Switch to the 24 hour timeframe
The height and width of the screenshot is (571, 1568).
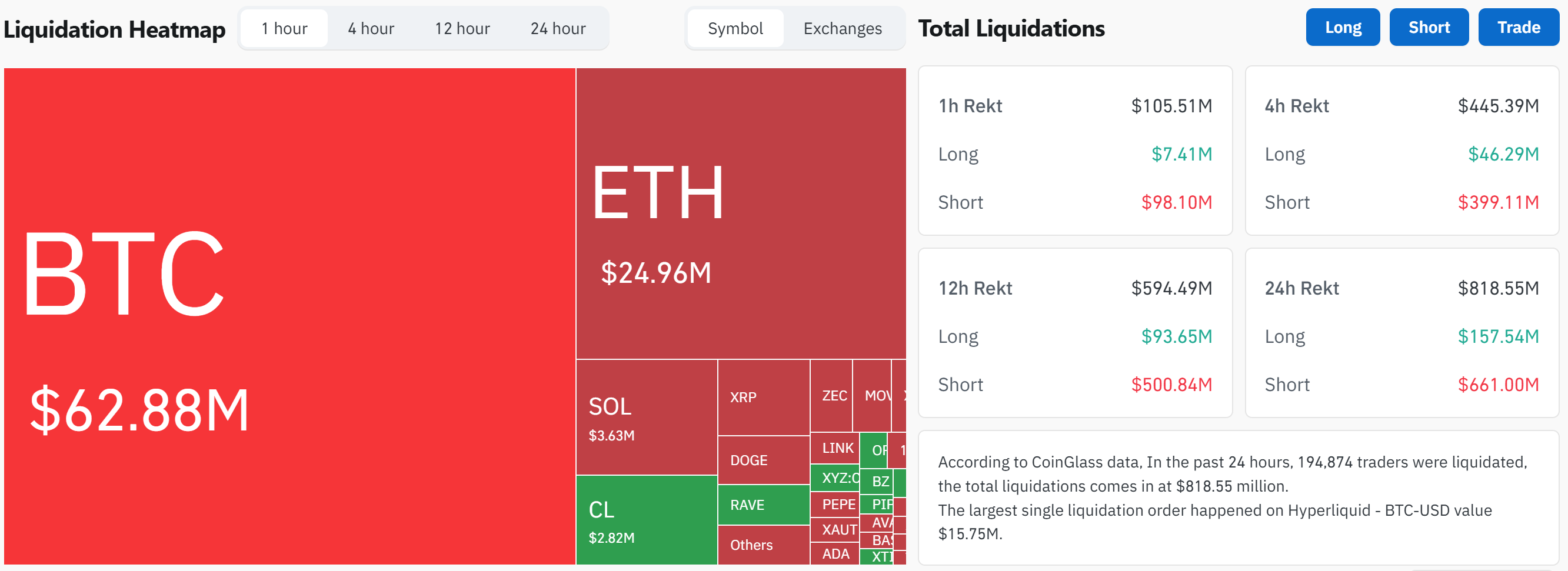[557, 28]
